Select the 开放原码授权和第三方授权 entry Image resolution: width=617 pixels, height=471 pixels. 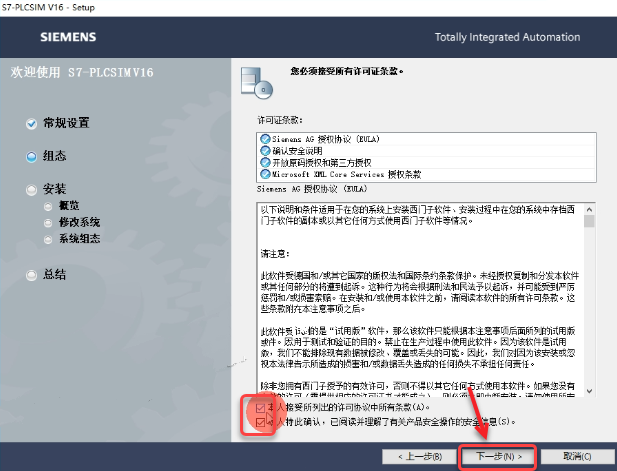pyautogui.click(x=426, y=163)
